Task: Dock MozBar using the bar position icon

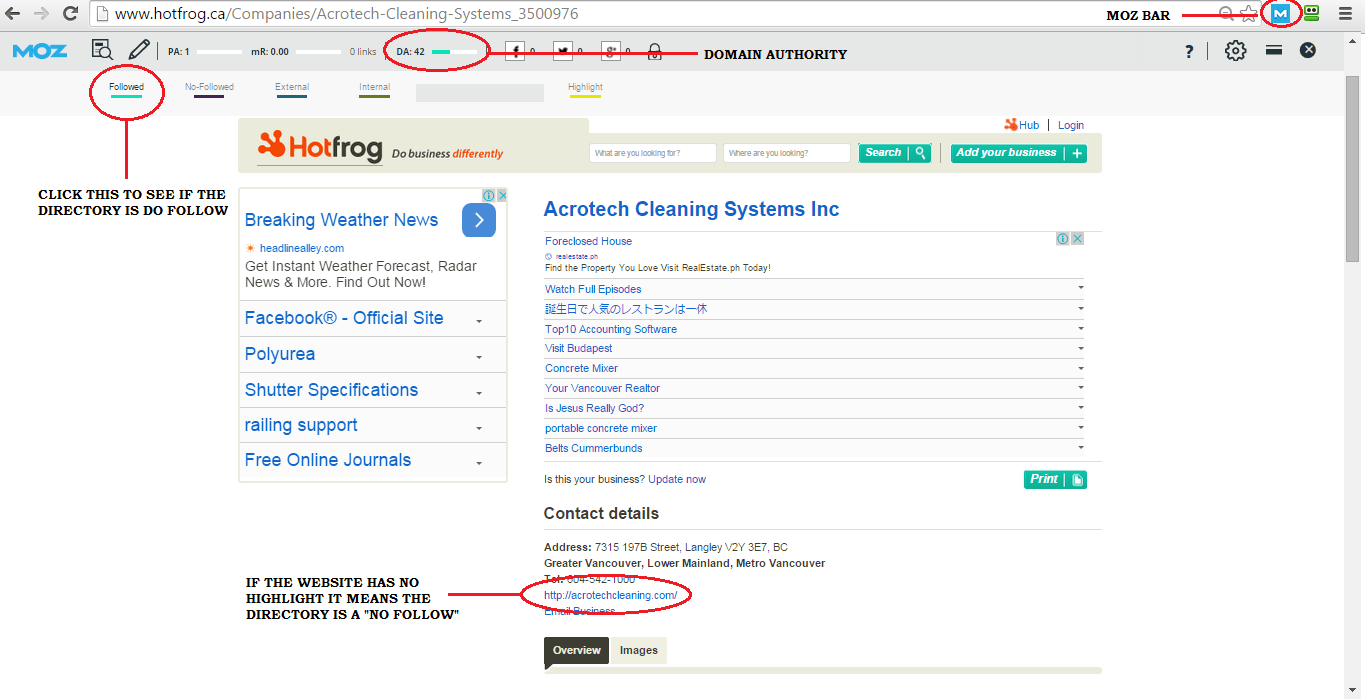Action: click(x=1274, y=50)
